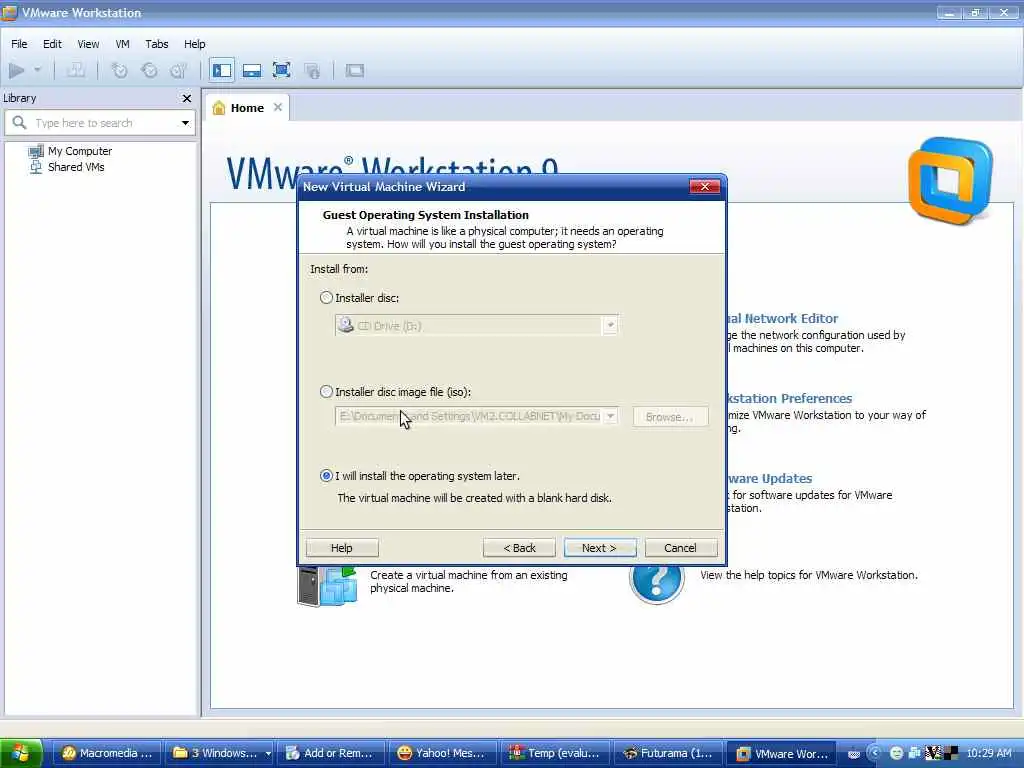Select Installer disc image file (iso) option
Viewport: 1024px width, 768px height.
pyautogui.click(x=326, y=392)
